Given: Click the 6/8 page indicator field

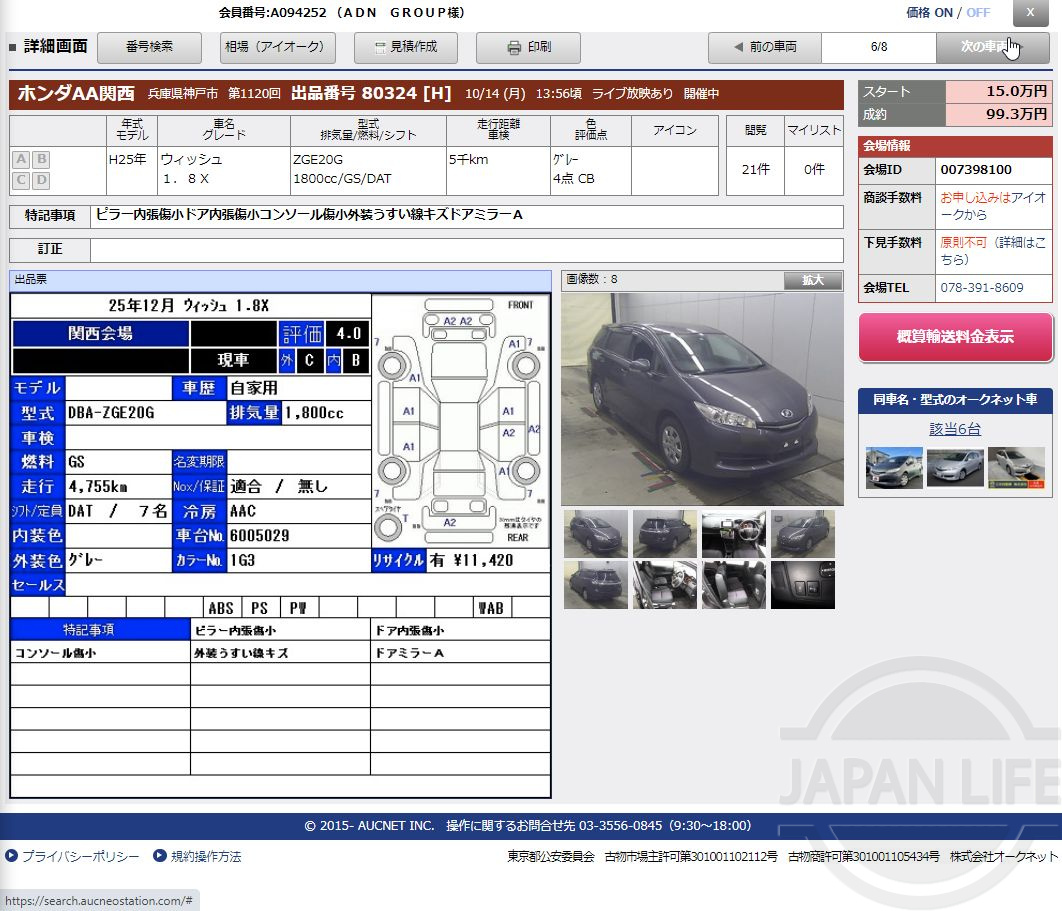Looking at the screenshot, I should coord(882,46).
